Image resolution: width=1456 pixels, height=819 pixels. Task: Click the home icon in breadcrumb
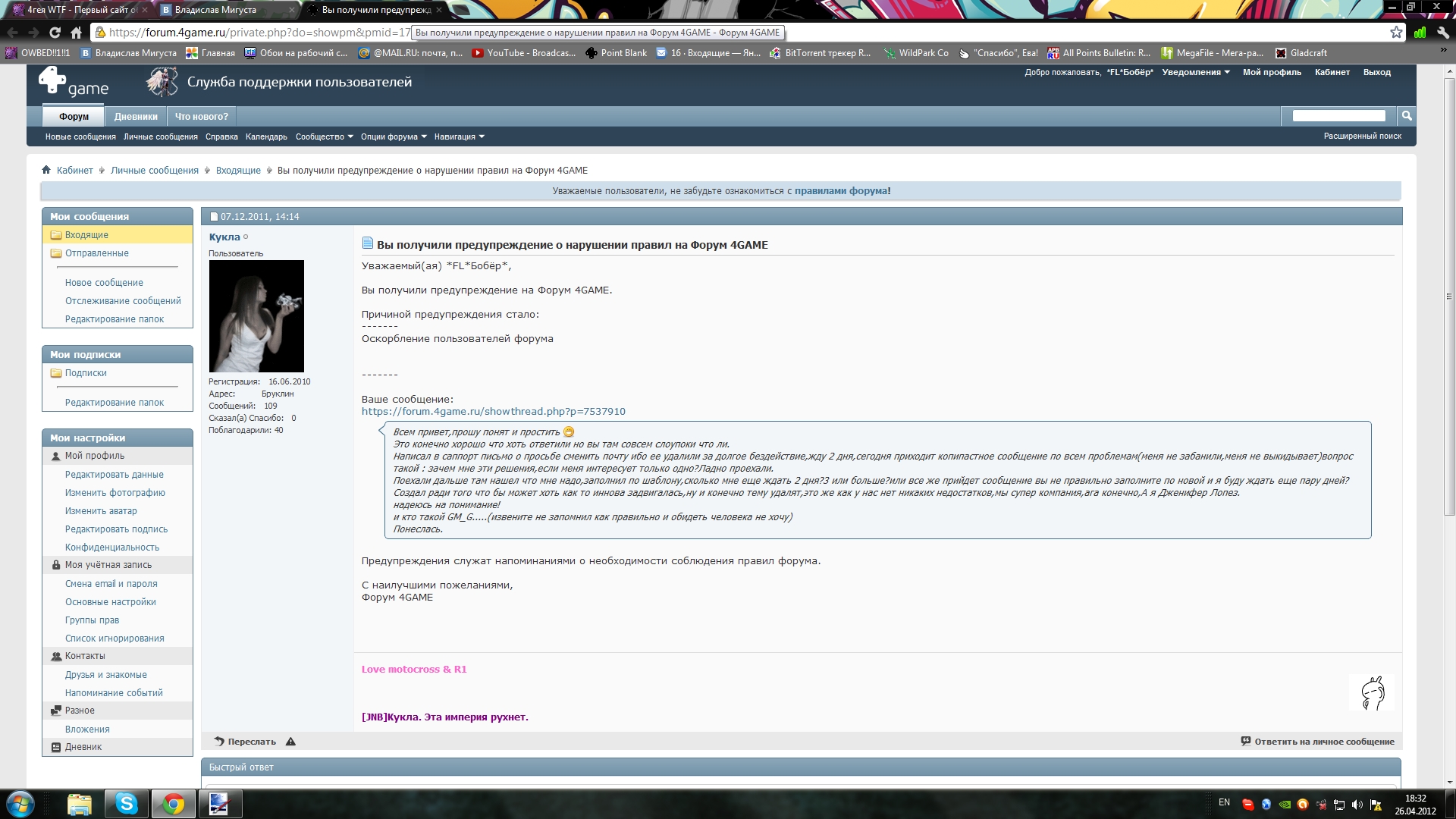(x=46, y=170)
